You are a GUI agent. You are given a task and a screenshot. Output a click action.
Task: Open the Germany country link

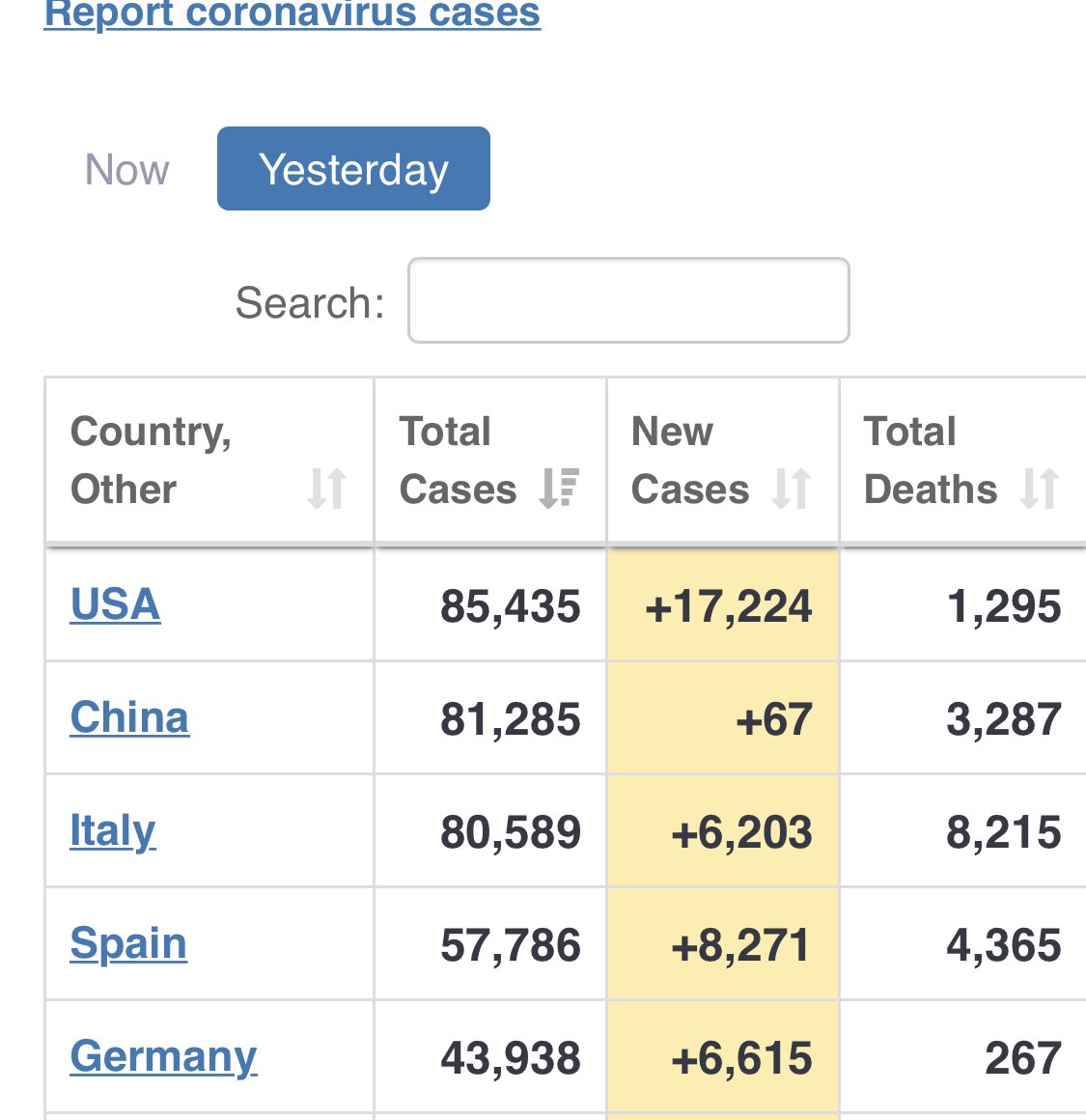(163, 1056)
